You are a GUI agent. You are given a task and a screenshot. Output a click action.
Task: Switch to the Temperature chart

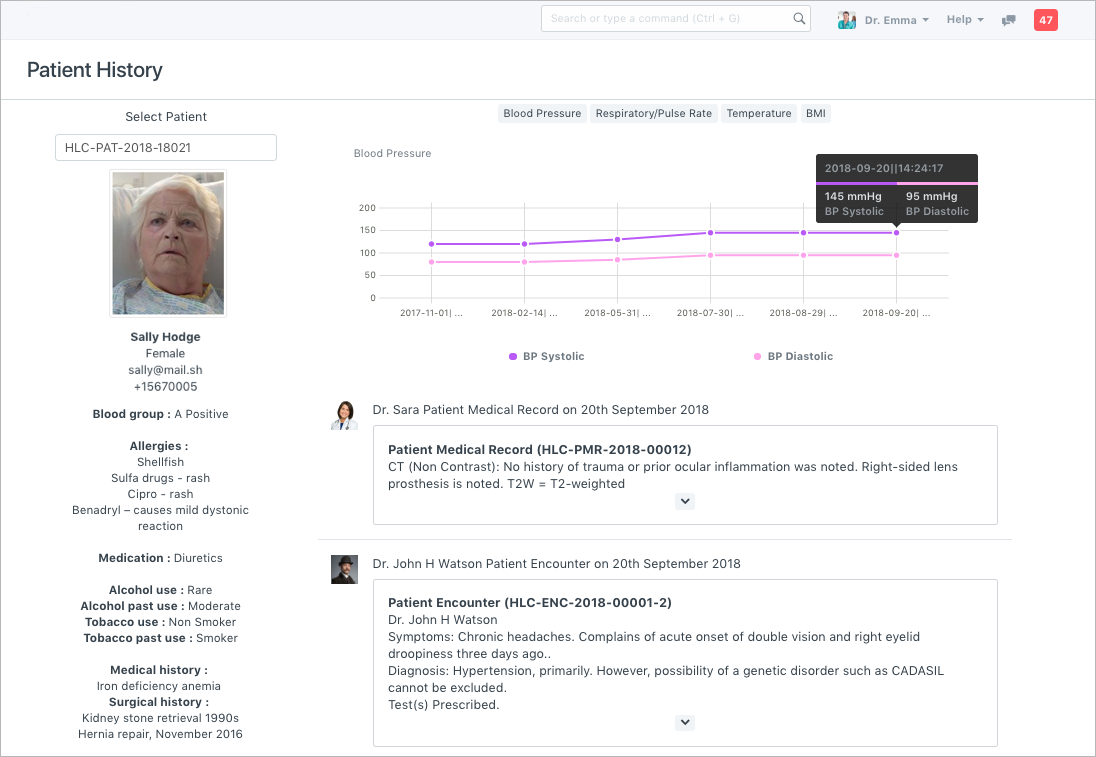pos(759,114)
